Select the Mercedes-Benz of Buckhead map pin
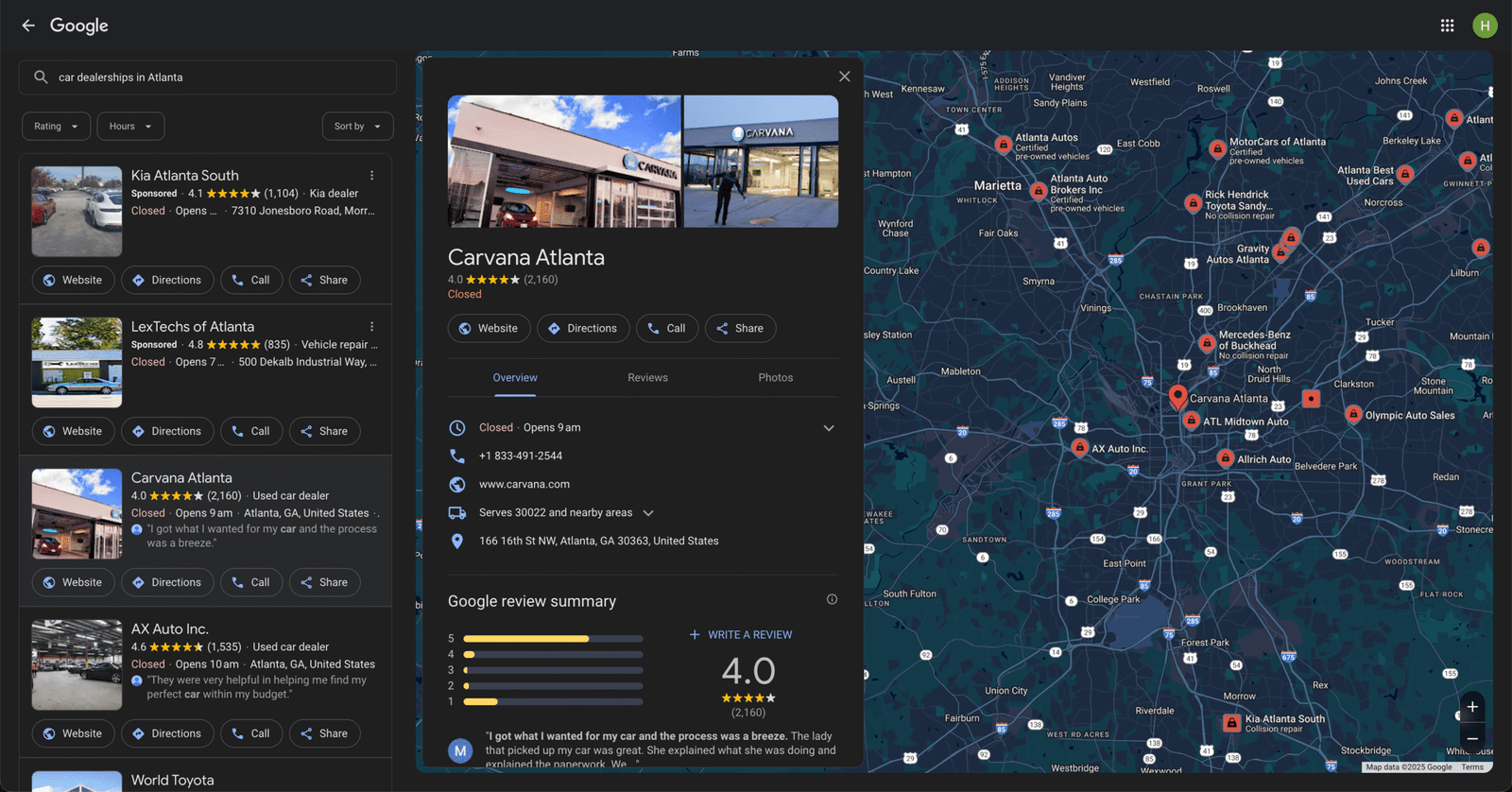 click(x=1207, y=343)
